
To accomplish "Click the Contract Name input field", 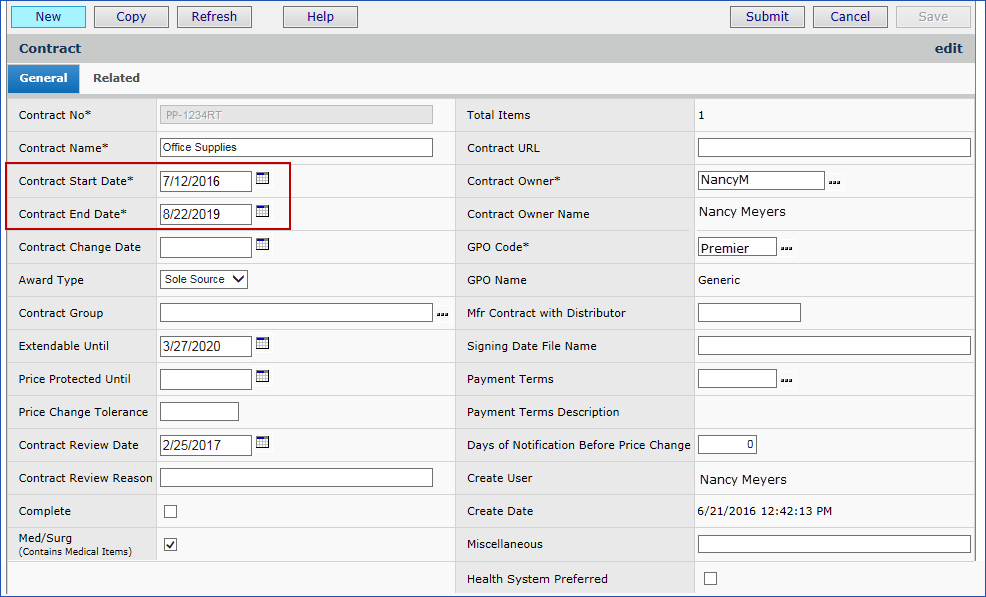I will point(296,148).
